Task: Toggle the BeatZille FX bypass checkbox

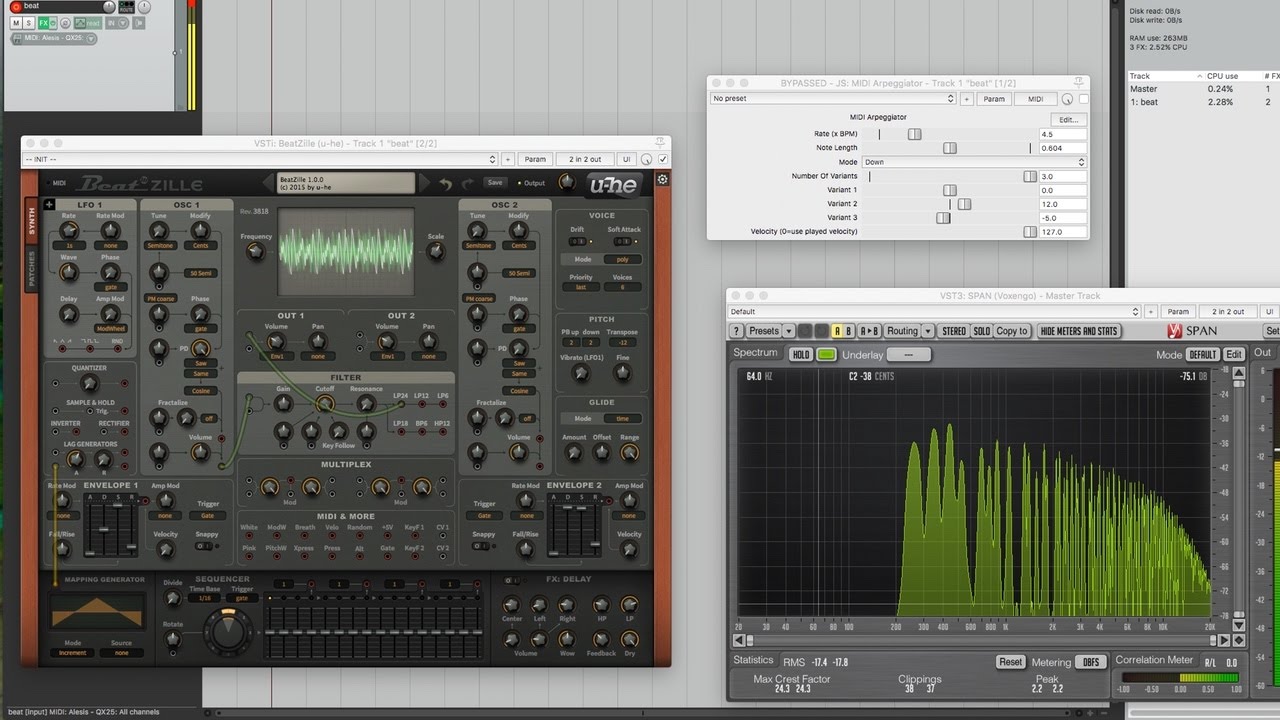Action: click(x=662, y=159)
